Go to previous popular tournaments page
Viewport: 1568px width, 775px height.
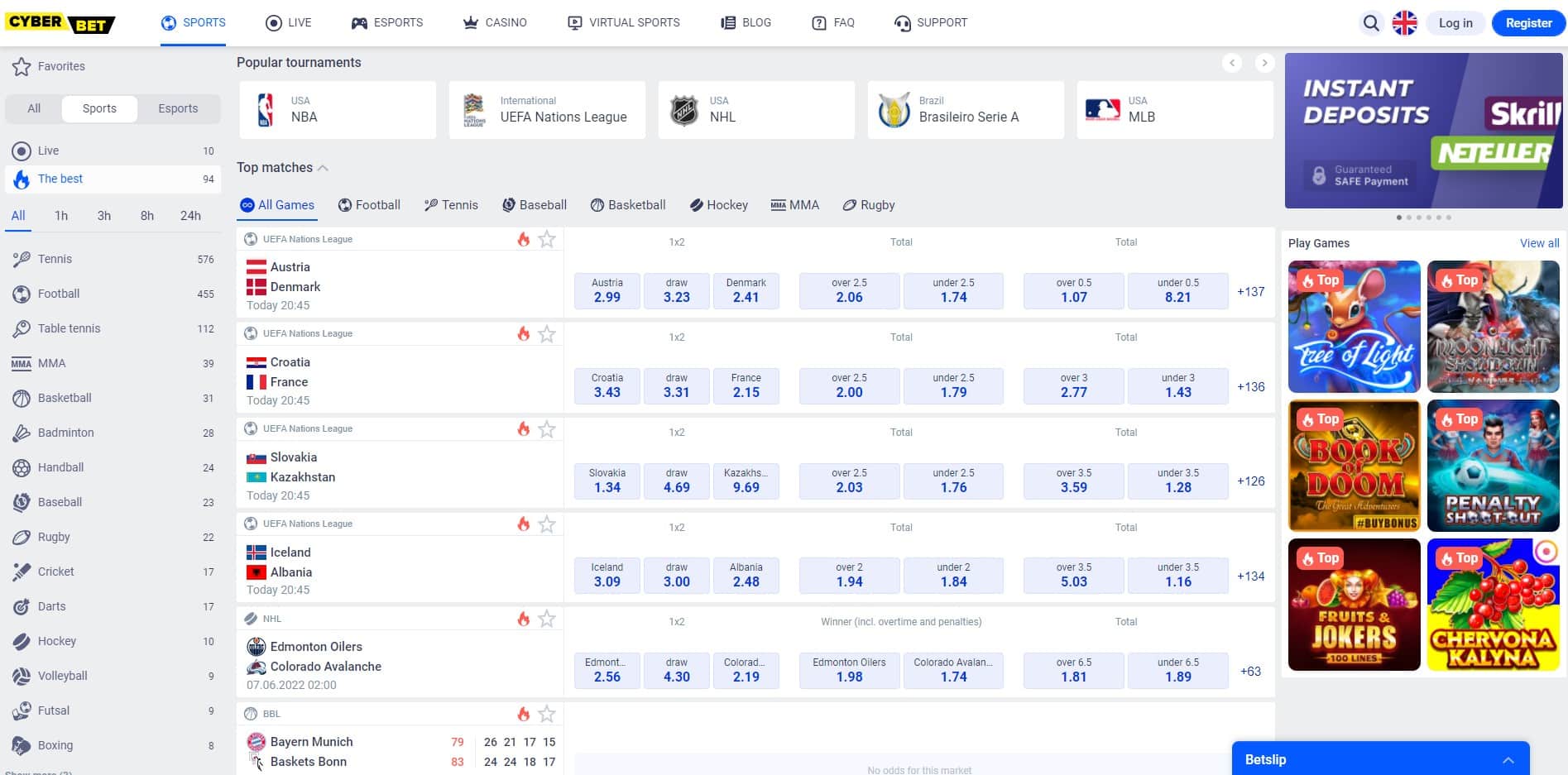[x=1232, y=63]
